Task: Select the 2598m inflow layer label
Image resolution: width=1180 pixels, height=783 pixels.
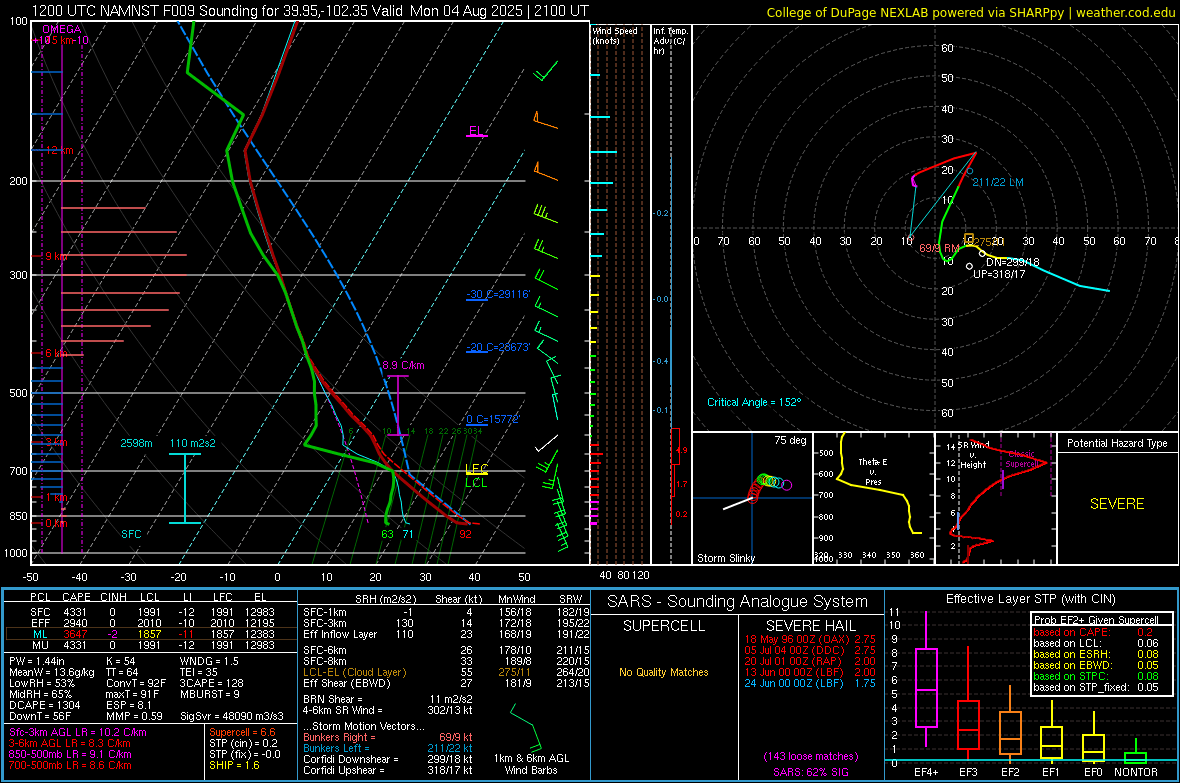Action: (x=136, y=443)
